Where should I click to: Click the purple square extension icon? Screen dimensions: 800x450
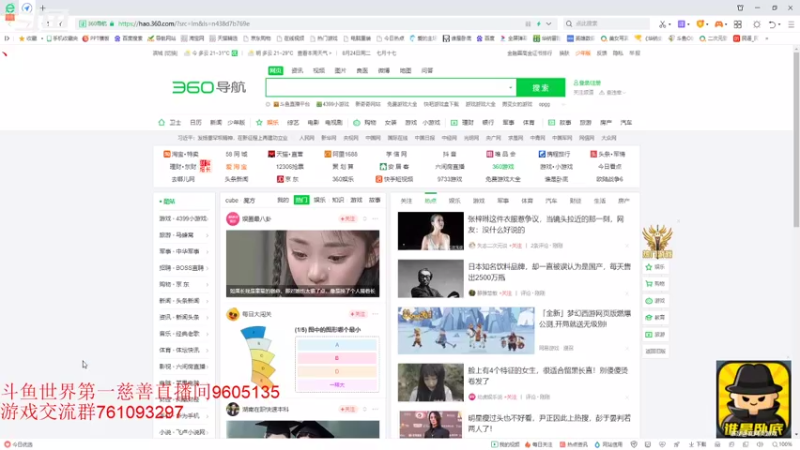coord(681,24)
